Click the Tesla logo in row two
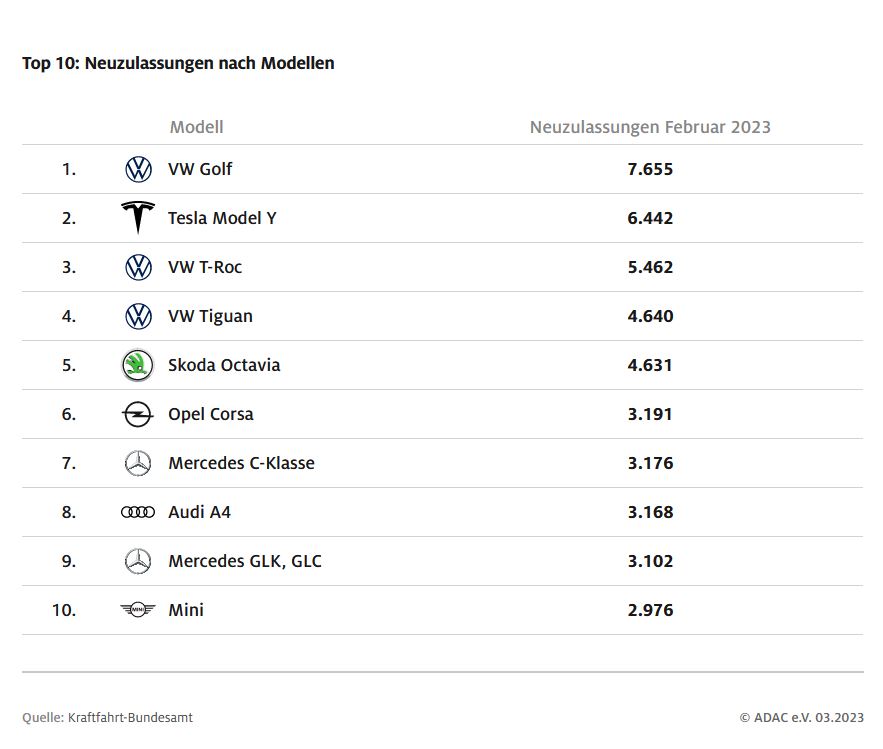The image size is (883, 749). point(138,217)
